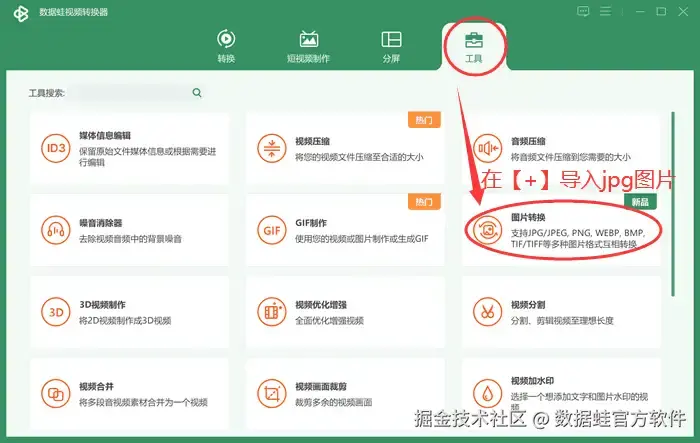
Task: Click the 视频优化增强 title text
Action: coord(321,305)
